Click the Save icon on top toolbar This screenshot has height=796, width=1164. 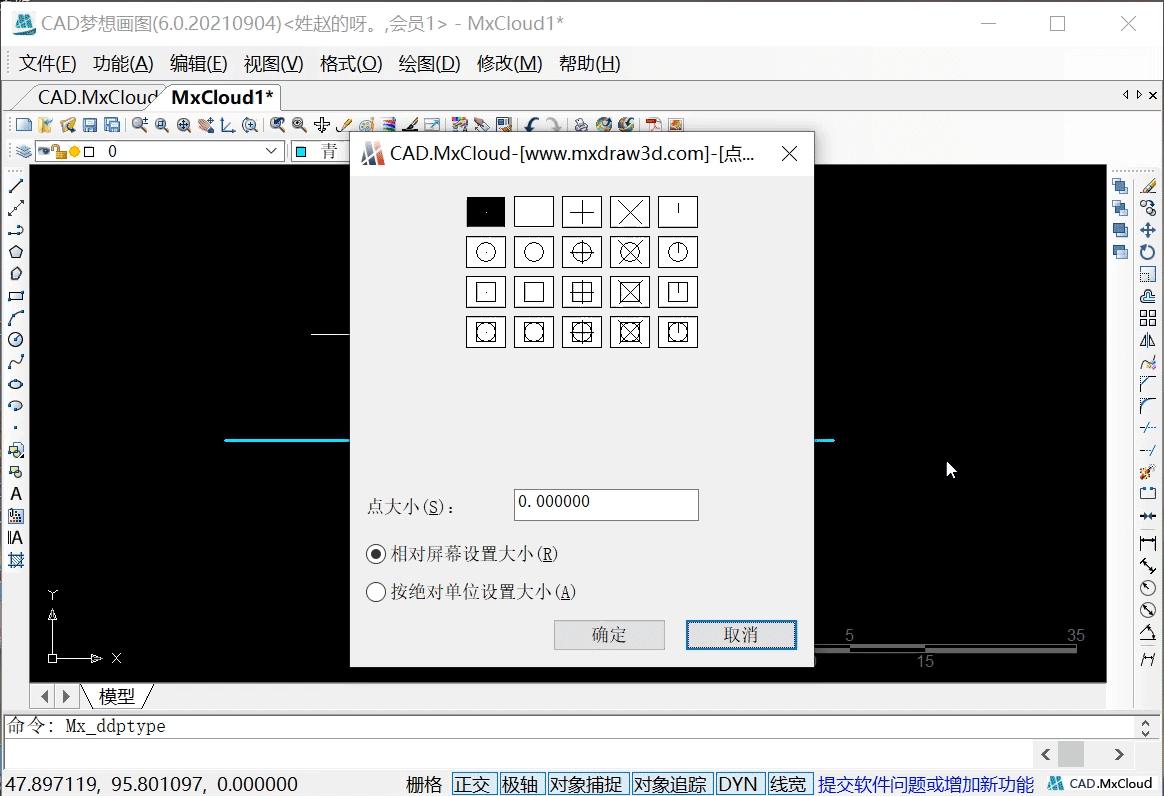(x=90, y=124)
